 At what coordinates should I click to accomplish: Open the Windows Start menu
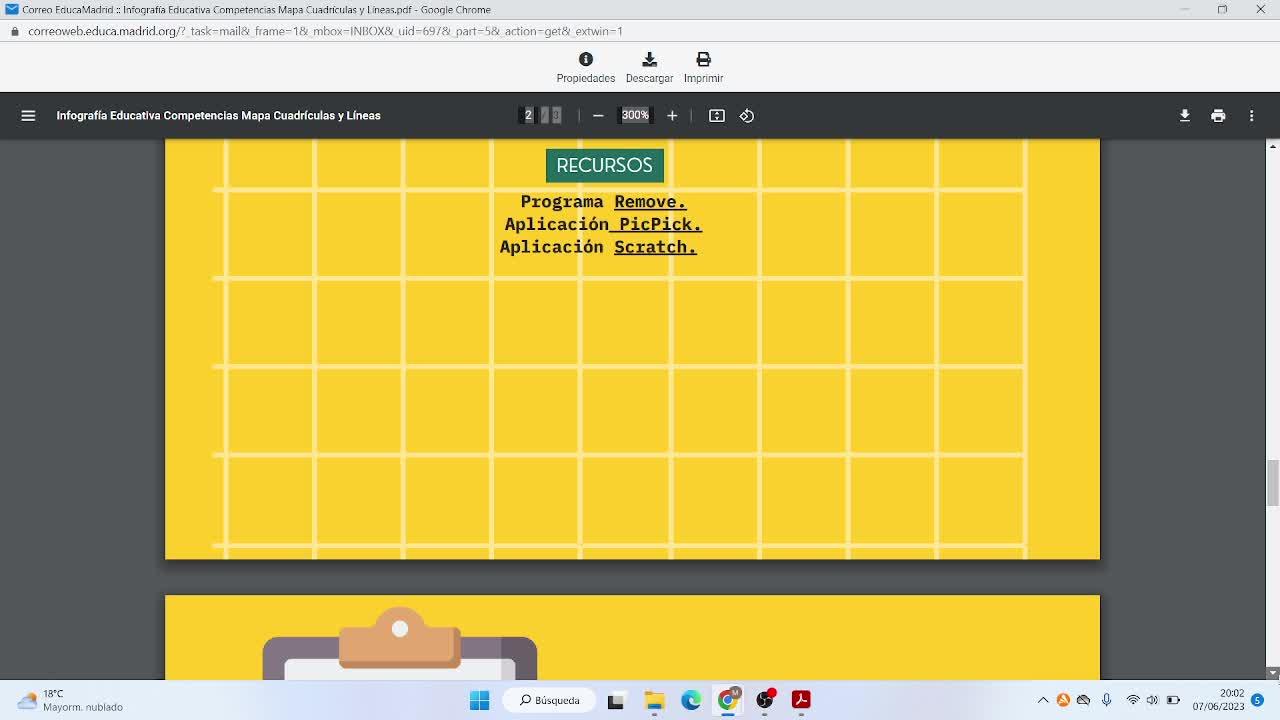pyautogui.click(x=480, y=700)
